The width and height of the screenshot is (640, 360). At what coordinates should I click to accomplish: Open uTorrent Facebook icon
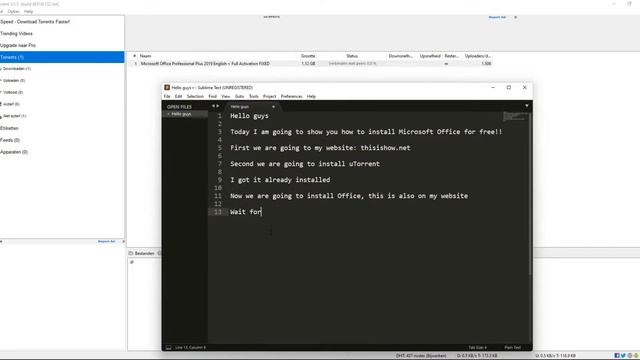[617, 356]
